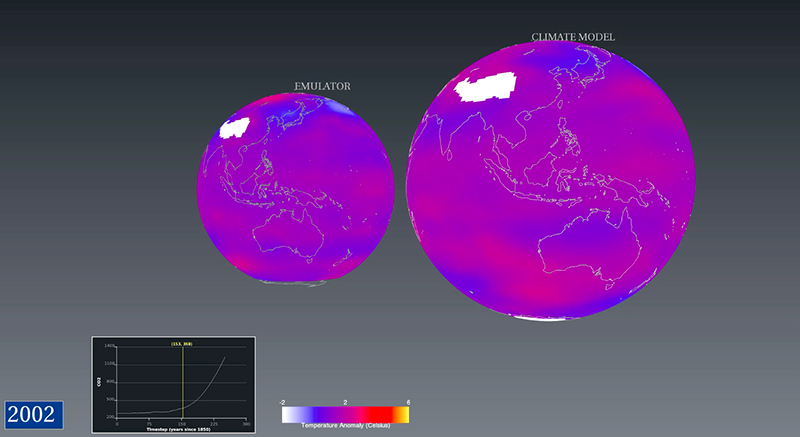Click the Climate Model globe
This screenshot has width=800, height=437.
[553, 180]
